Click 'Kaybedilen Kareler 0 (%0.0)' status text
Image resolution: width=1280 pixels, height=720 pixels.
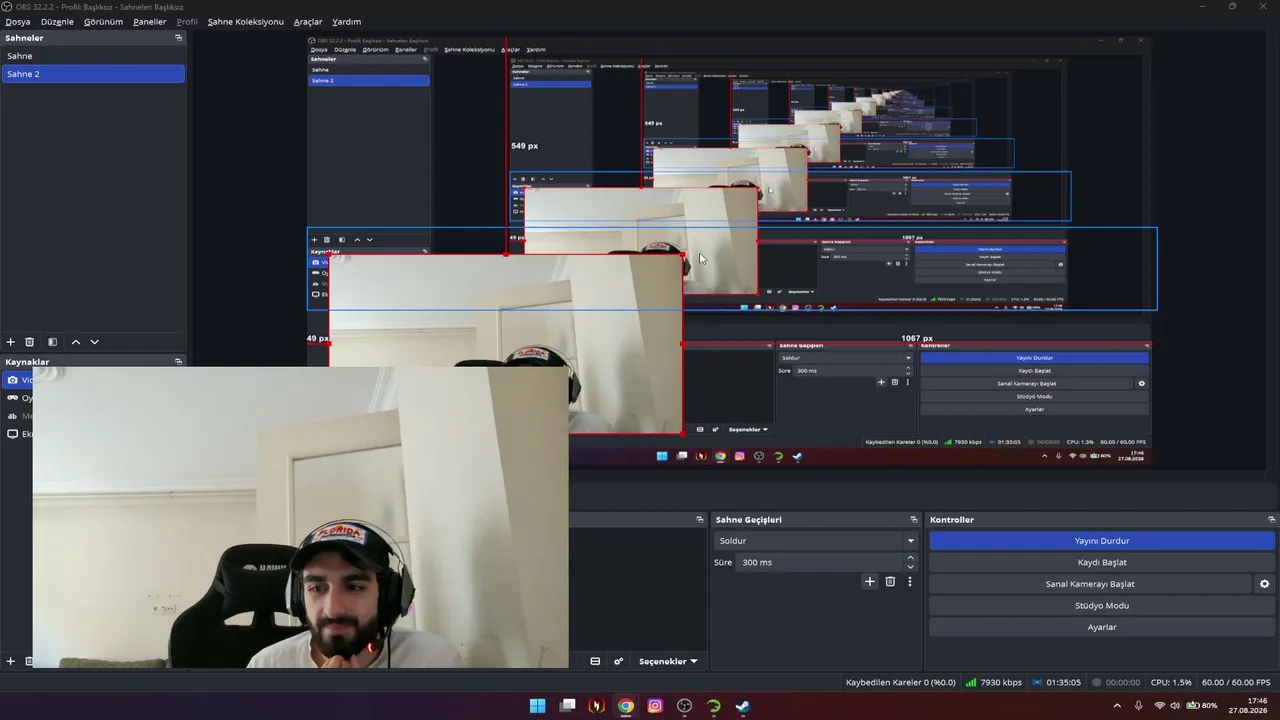[900, 683]
